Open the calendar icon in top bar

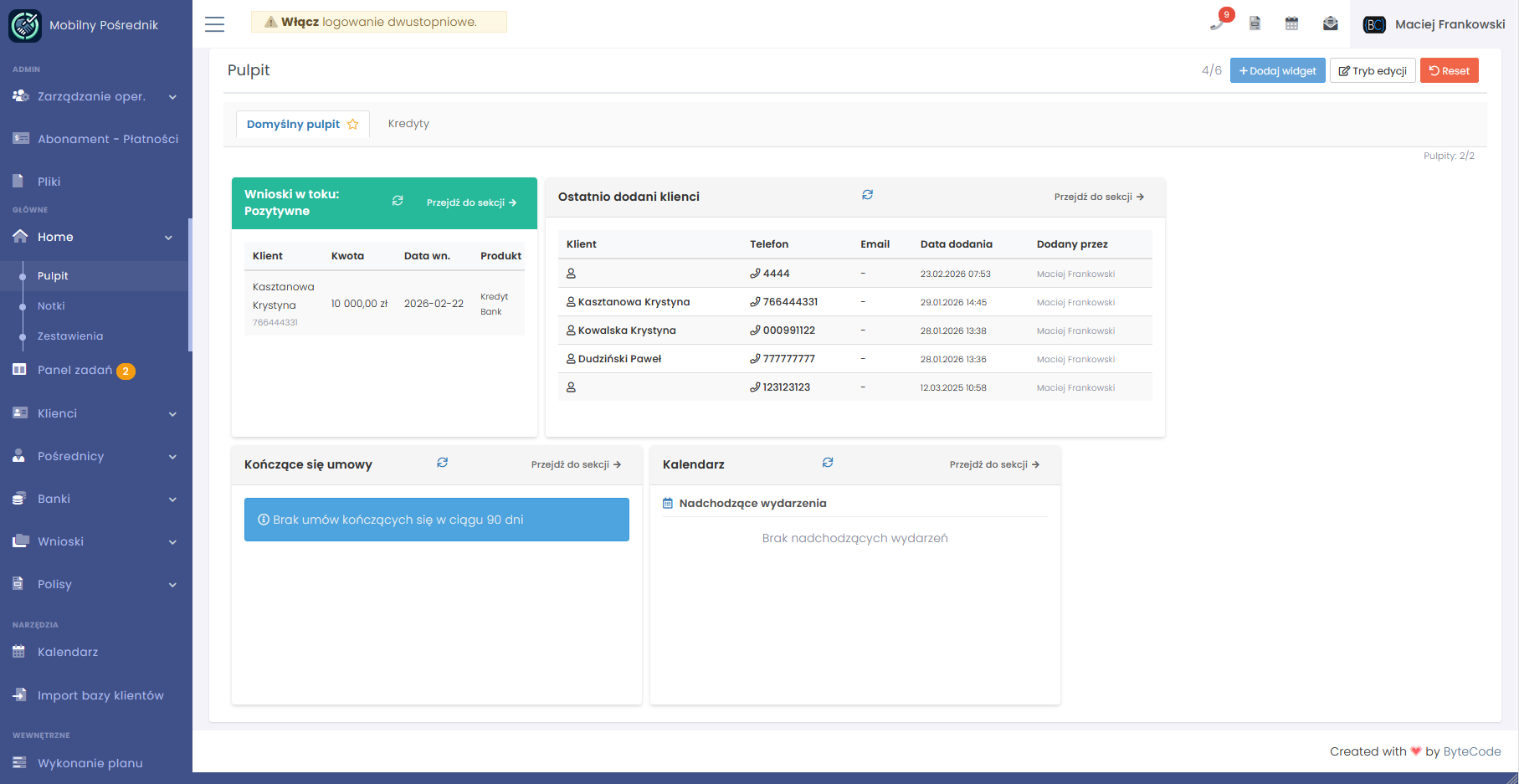click(x=1291, y=23)
